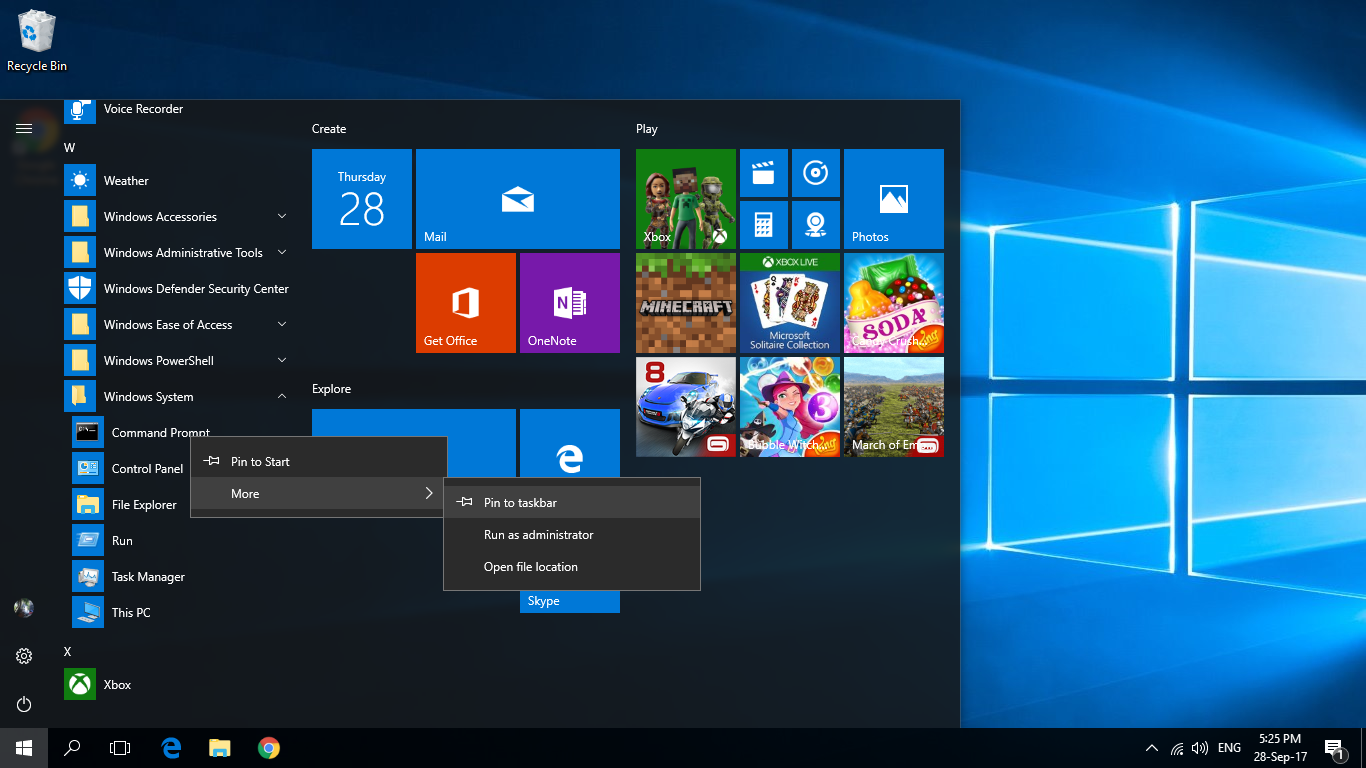Open the Camera small tile
The height and width of the screenshot is (768, 1366).
[x=816, y=225]
